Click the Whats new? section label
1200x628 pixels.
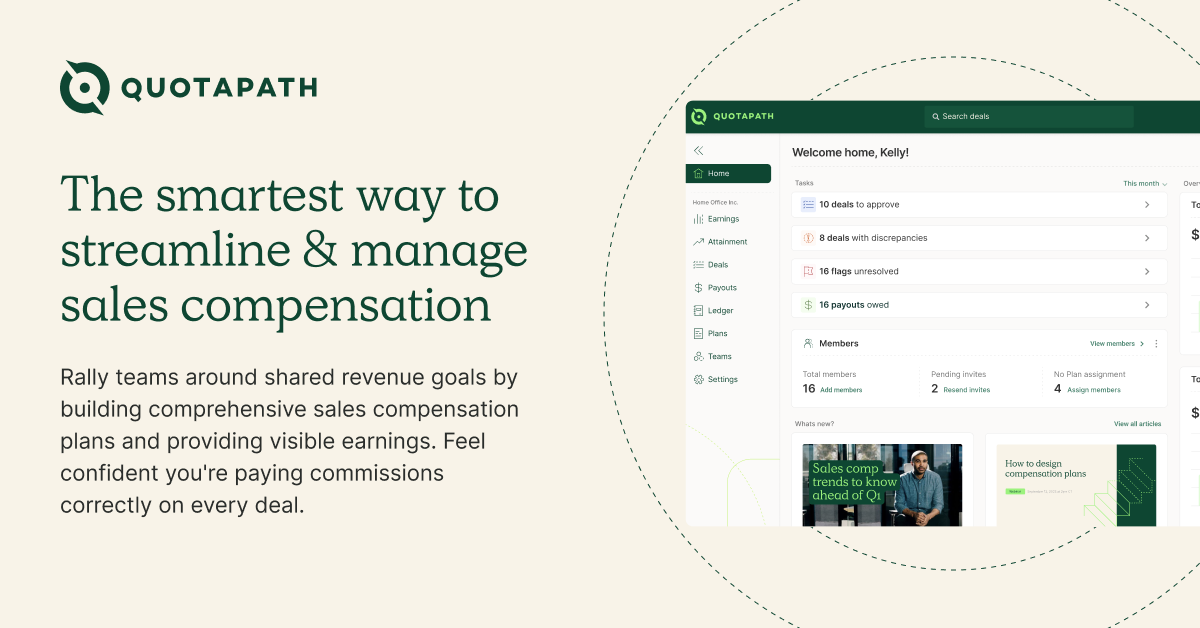pos(814,424)
